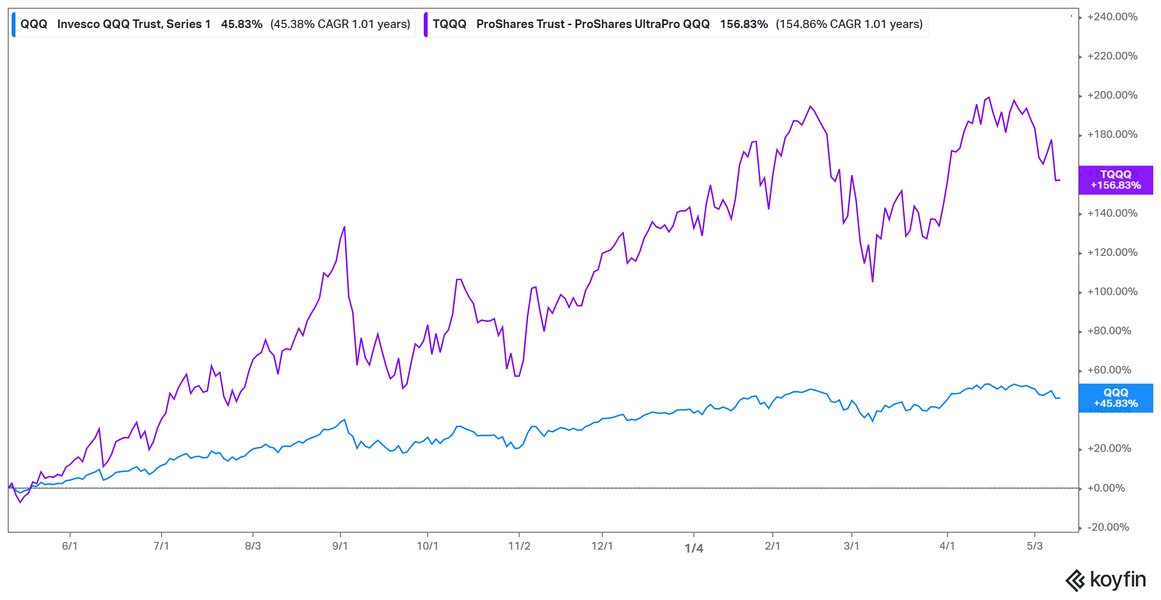Image resolution: width=1161 pixels, height=600 pixels.
Task: Click the 5/3 date label
Action: [x=1036, y=546]
